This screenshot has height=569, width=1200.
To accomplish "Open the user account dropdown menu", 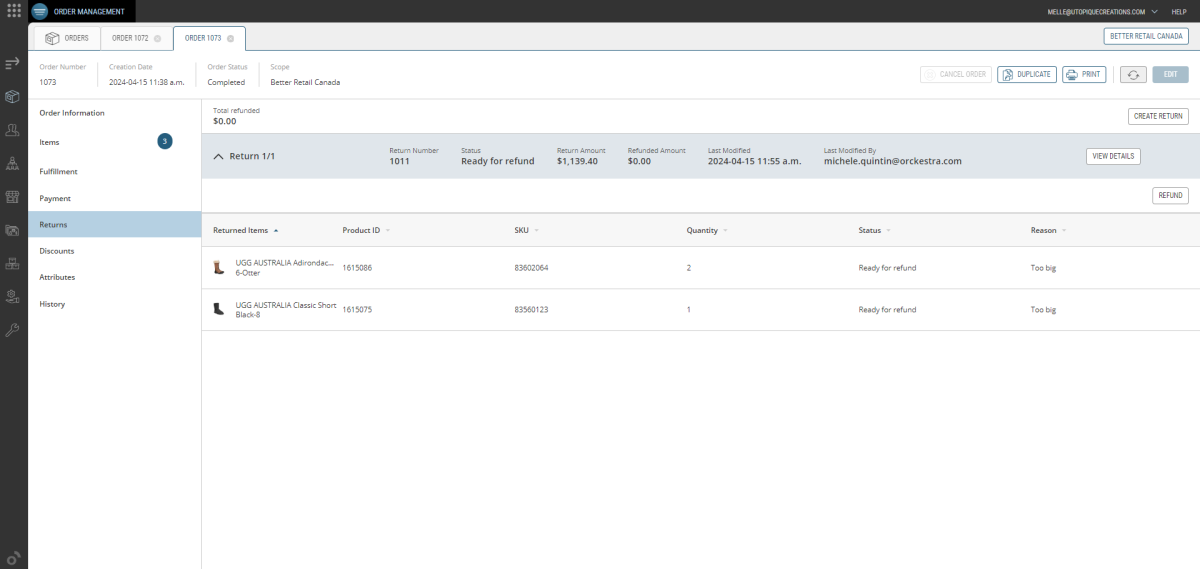I will click(x=1153, y=11).
